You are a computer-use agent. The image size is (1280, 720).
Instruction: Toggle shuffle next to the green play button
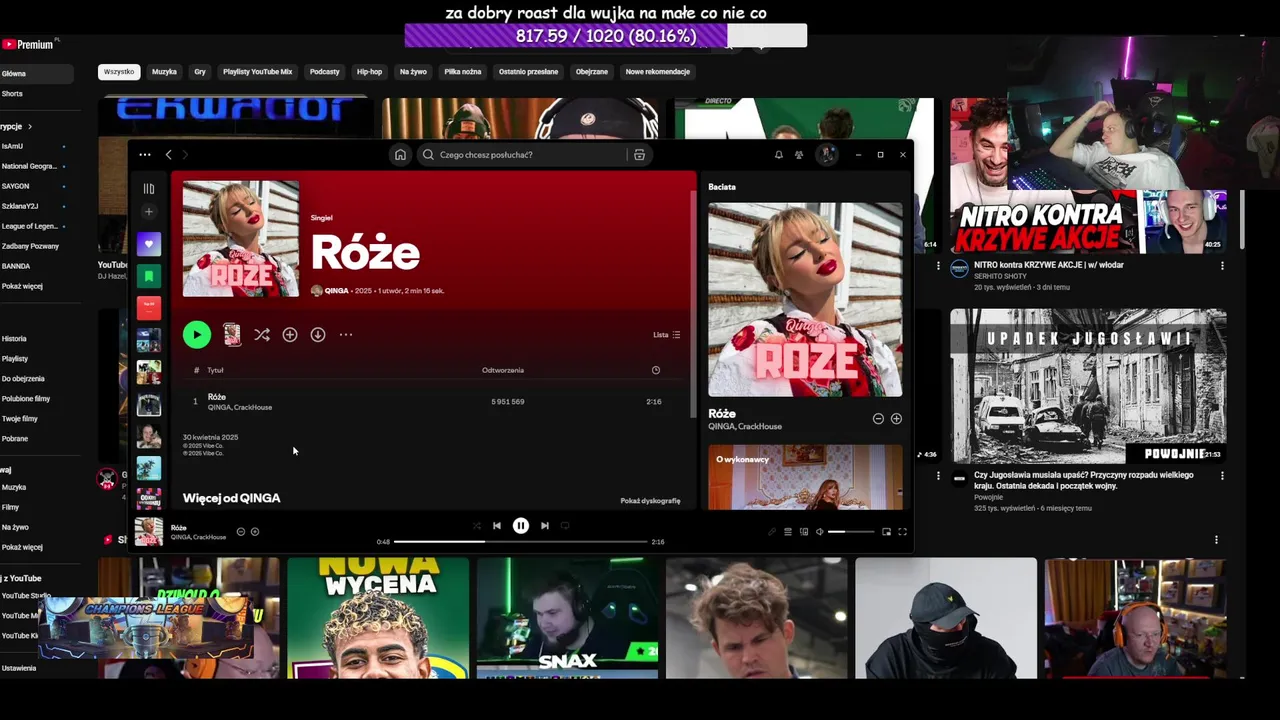coord(262,335)
